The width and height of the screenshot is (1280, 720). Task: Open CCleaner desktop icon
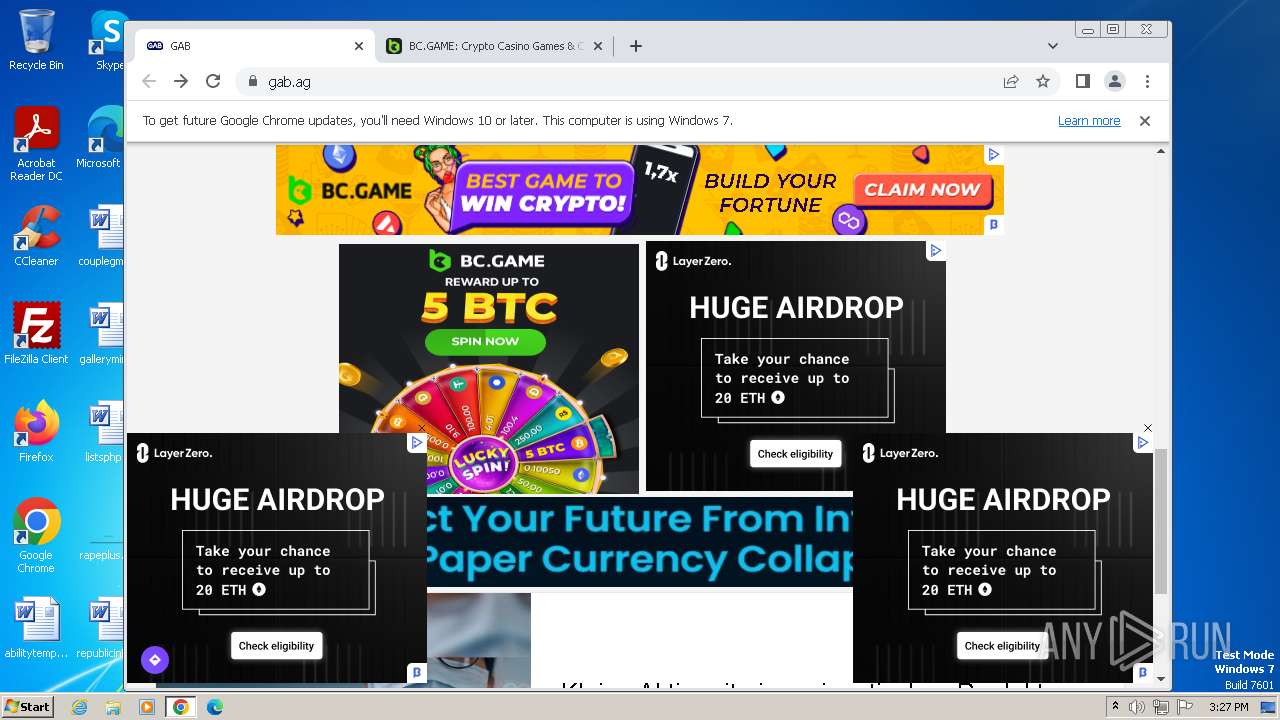pos(36,236)
